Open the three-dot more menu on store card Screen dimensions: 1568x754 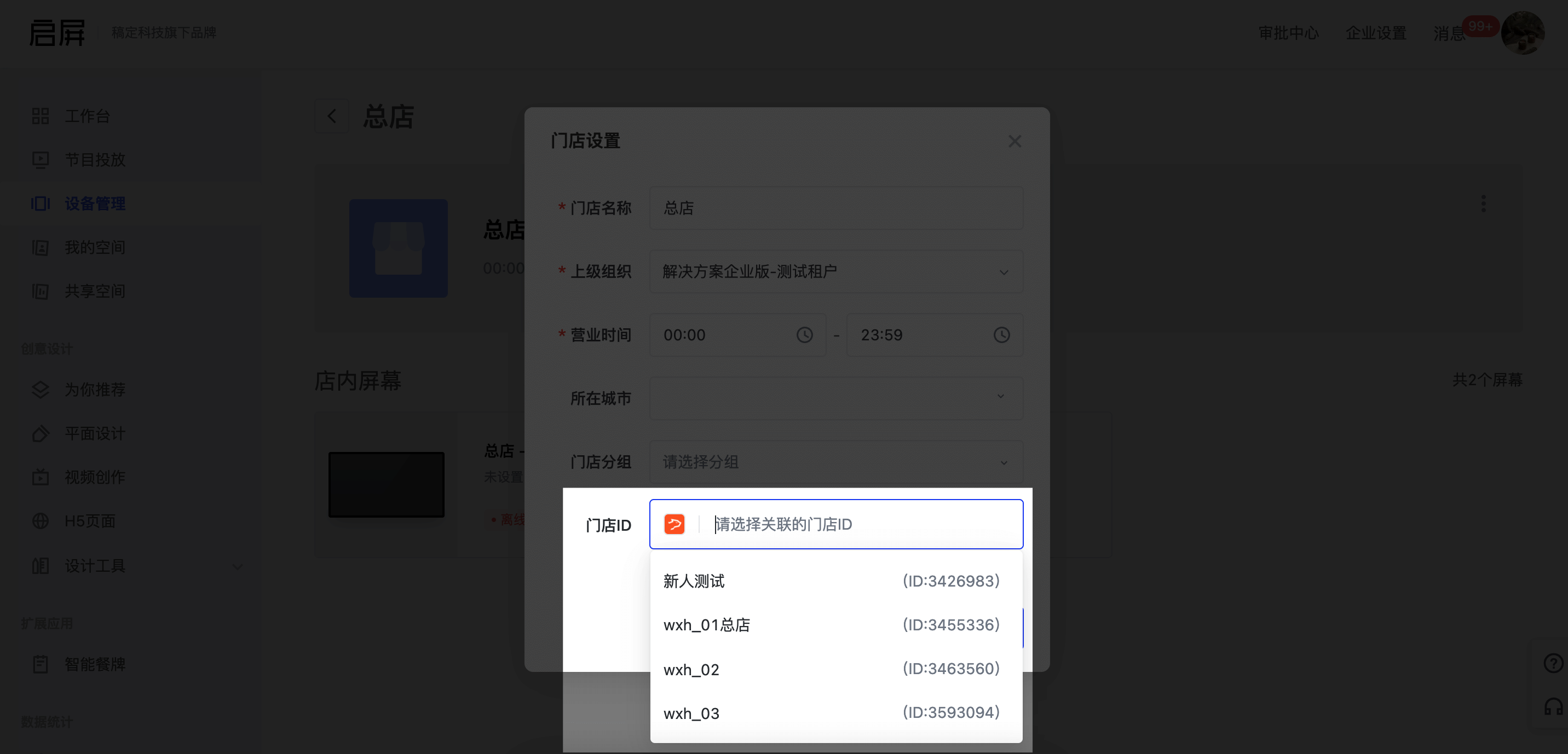(1483, 204)
